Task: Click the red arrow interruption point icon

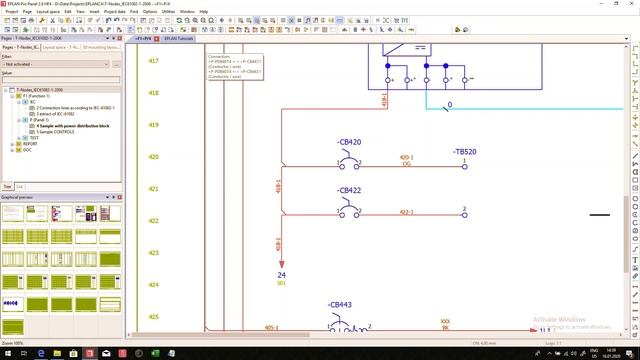Action: coord(411,29)
